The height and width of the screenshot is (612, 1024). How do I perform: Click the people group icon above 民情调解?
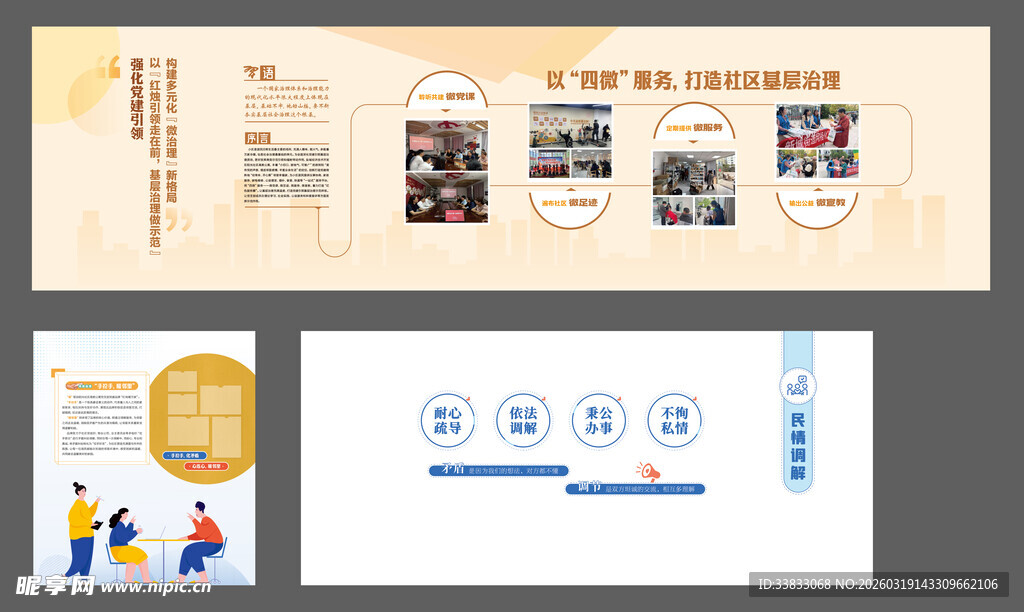point(797,383)
